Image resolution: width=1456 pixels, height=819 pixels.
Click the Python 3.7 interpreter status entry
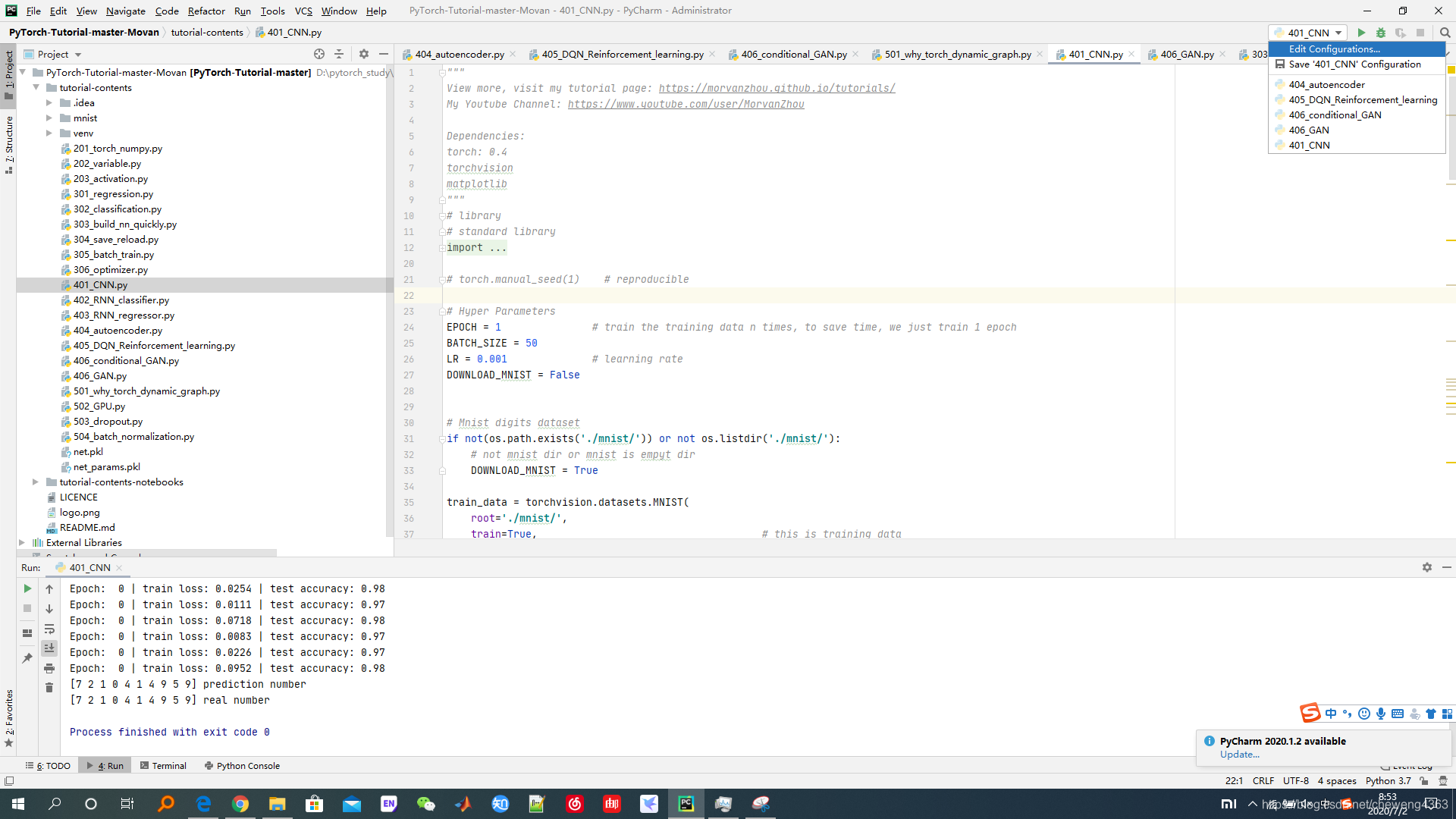click(x=1388, y=780)
